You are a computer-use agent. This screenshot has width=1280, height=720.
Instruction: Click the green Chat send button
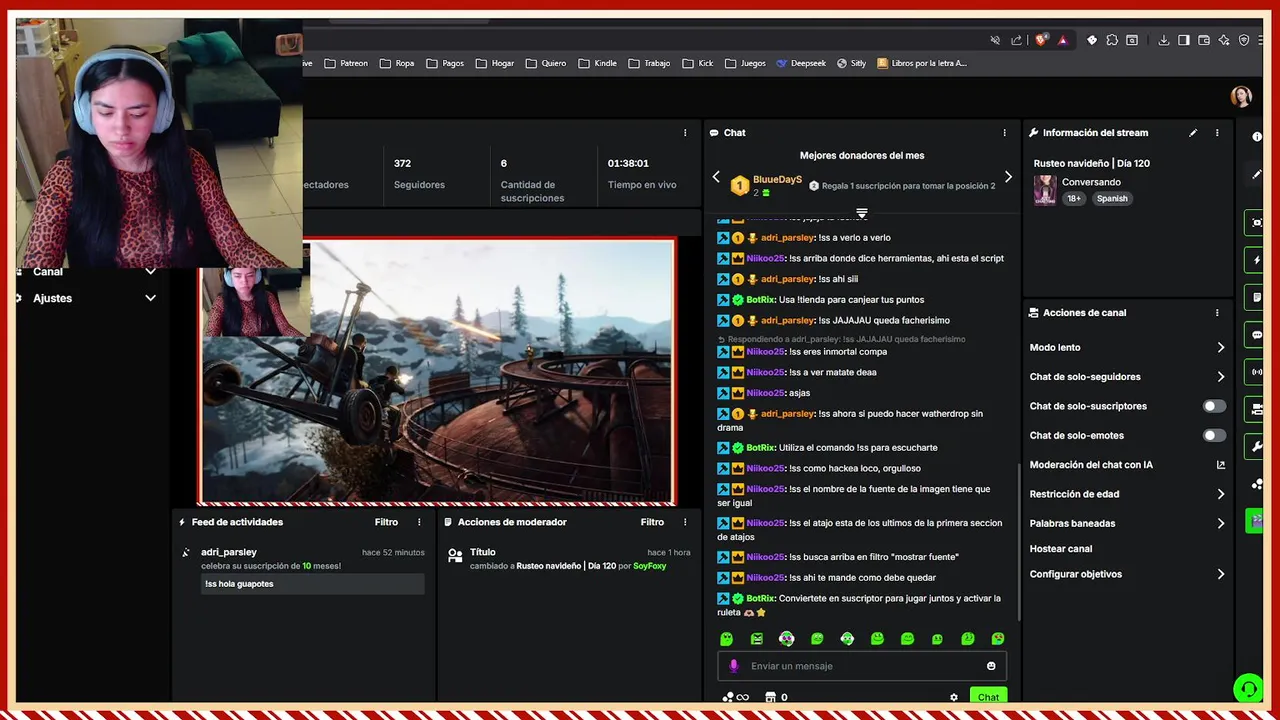(988, 697)
